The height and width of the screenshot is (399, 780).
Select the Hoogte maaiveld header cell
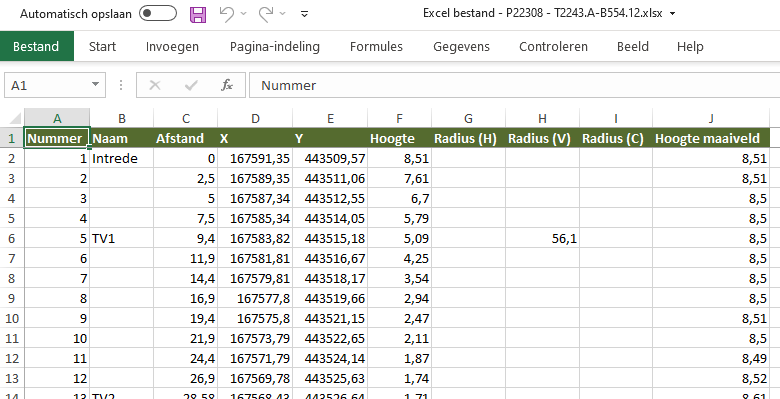coord(711,138)
